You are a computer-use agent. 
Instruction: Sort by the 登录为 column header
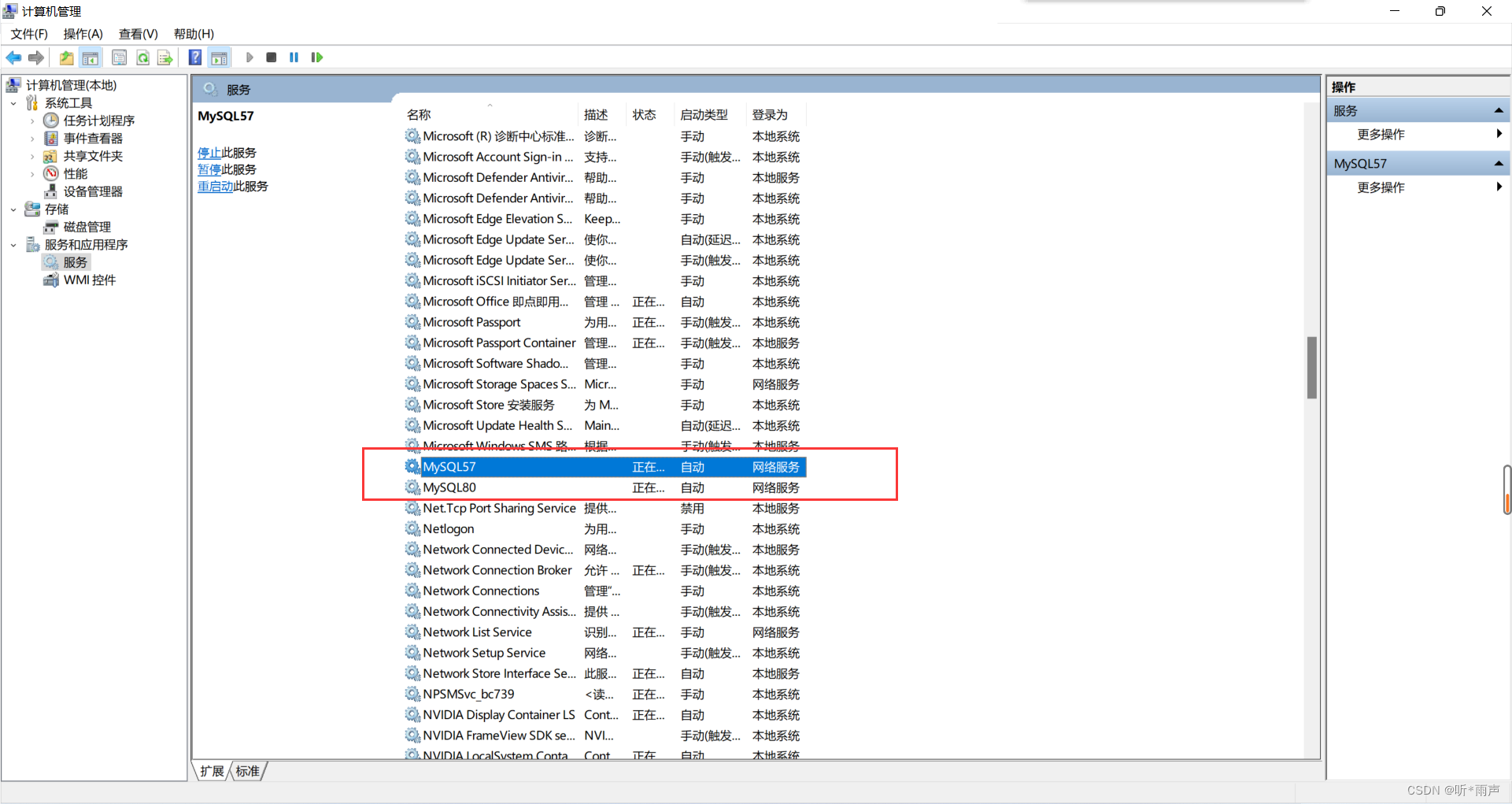pyautogui.click(x=776, y=115)
